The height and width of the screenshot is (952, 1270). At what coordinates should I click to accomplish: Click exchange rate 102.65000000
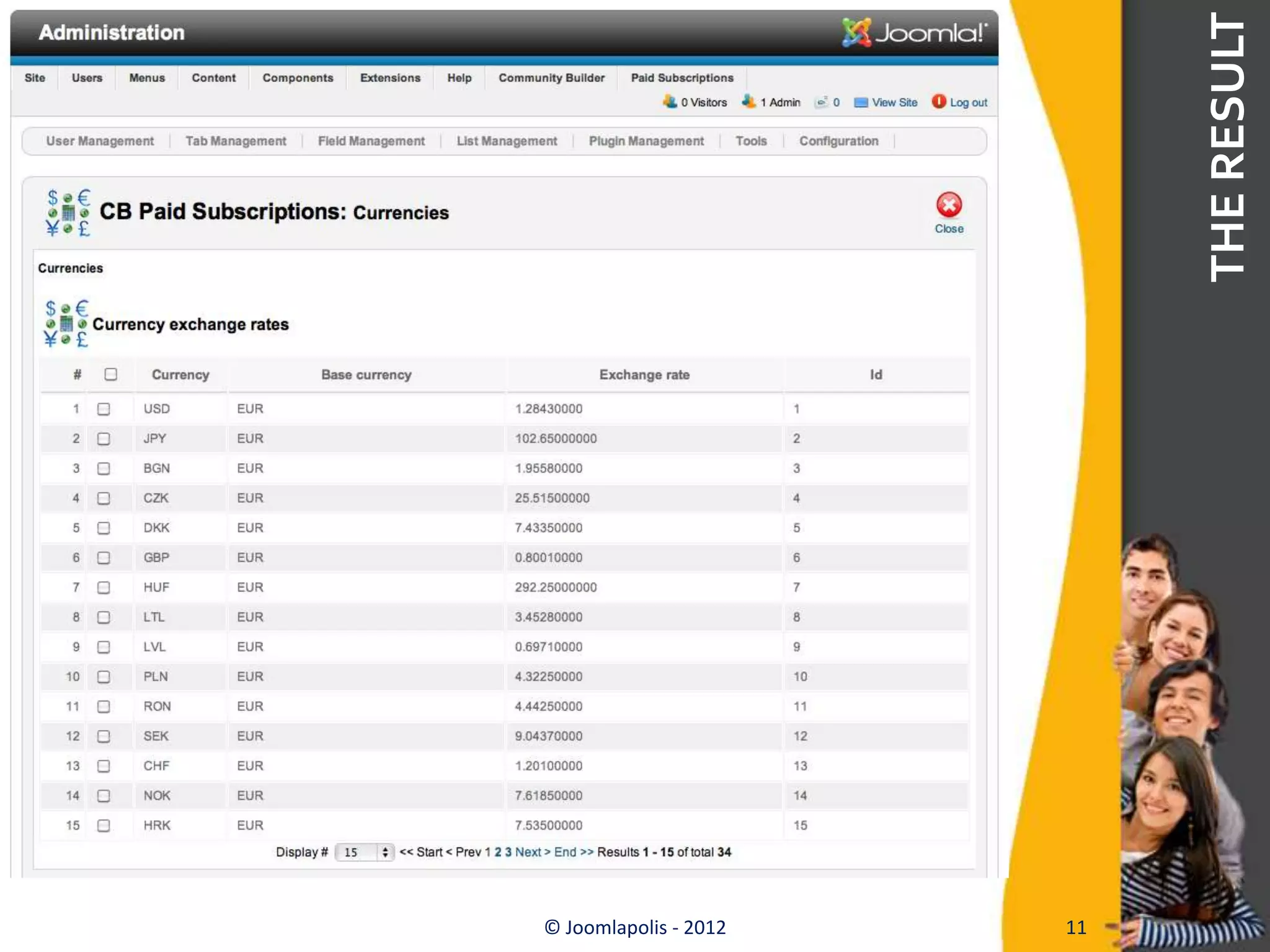point(556,439)
